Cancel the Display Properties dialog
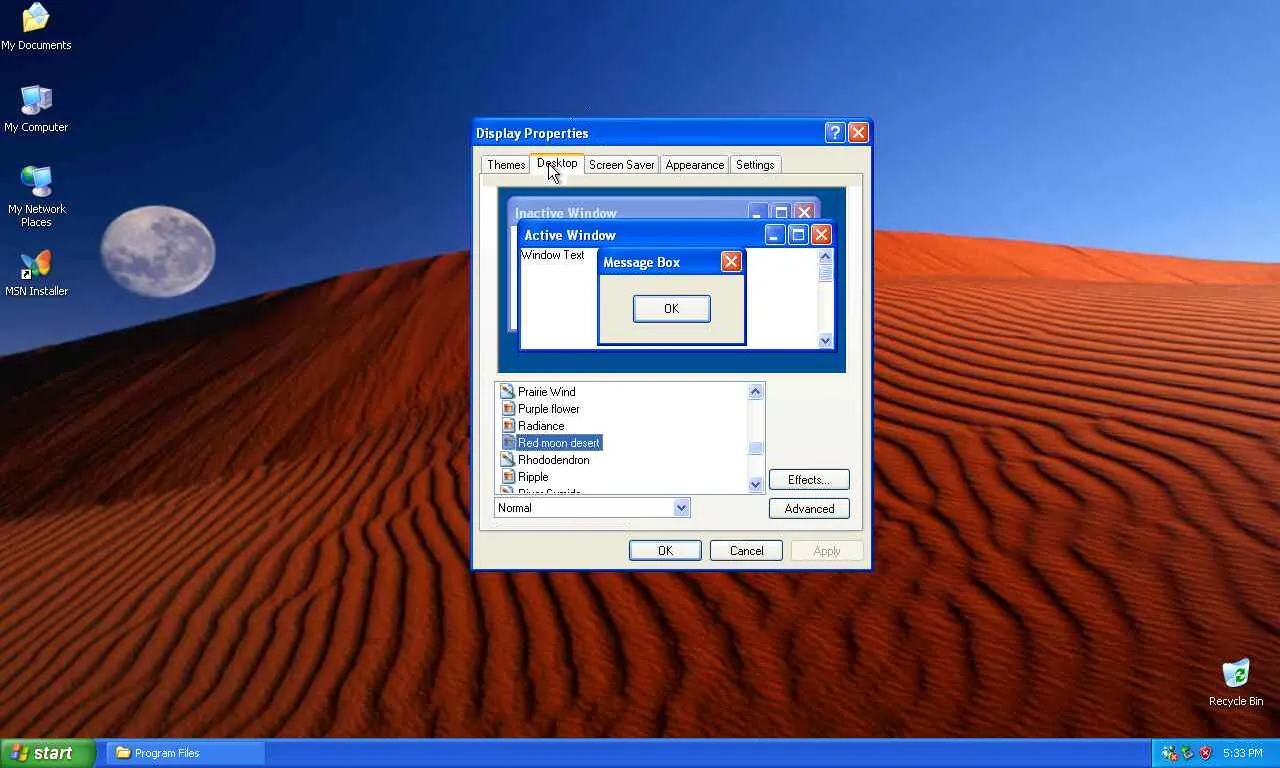This screenshot has height=768, width=1280. click(746, 551)
